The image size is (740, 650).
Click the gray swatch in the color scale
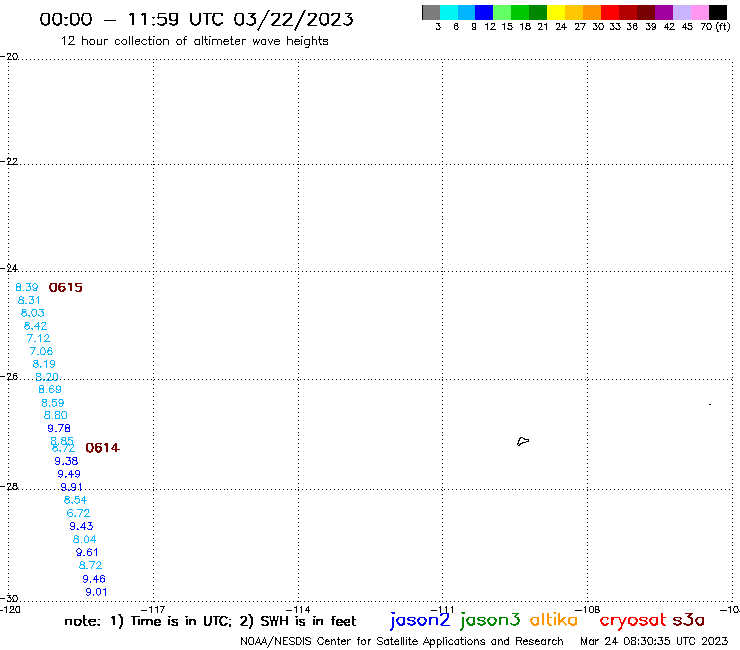pos(431,12)
